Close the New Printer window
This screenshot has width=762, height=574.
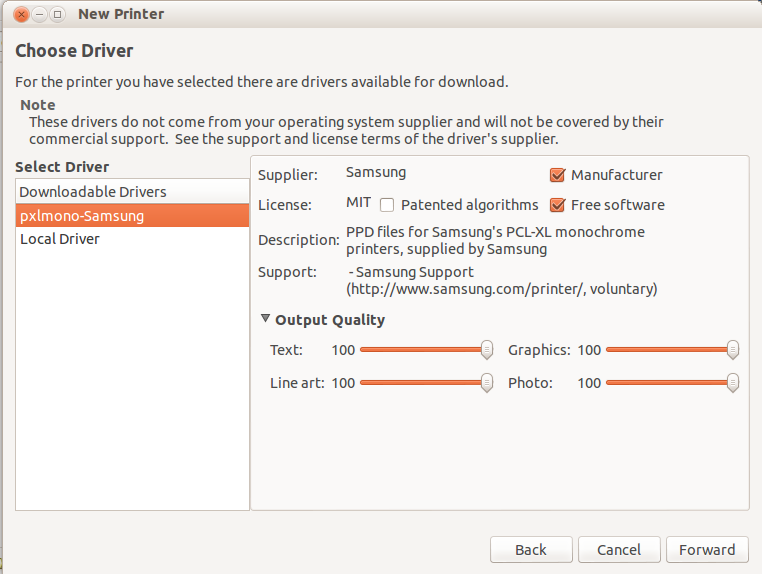21,15
